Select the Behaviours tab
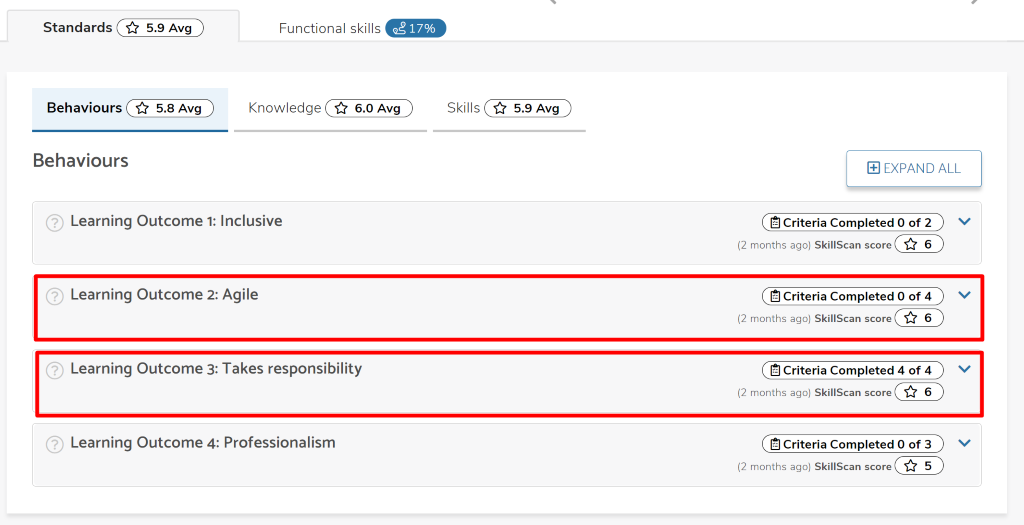Image resolution: width=1024 pixels, height=525 pixels. point(130,109)
